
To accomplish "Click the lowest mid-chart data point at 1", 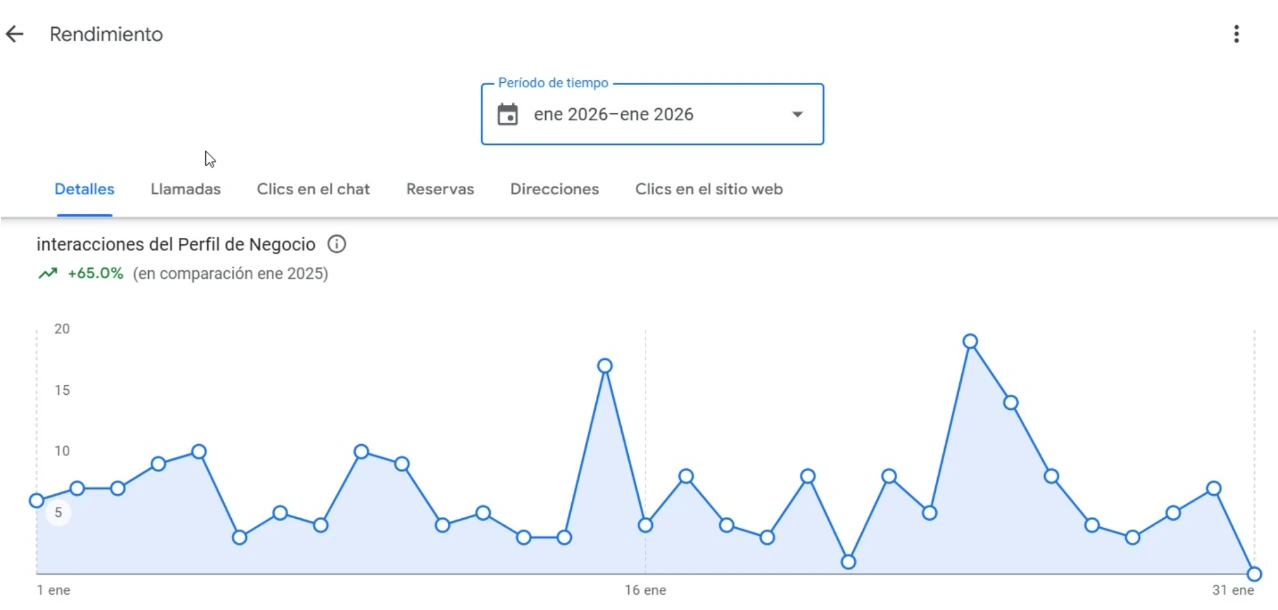I will (x=848, y=562).
